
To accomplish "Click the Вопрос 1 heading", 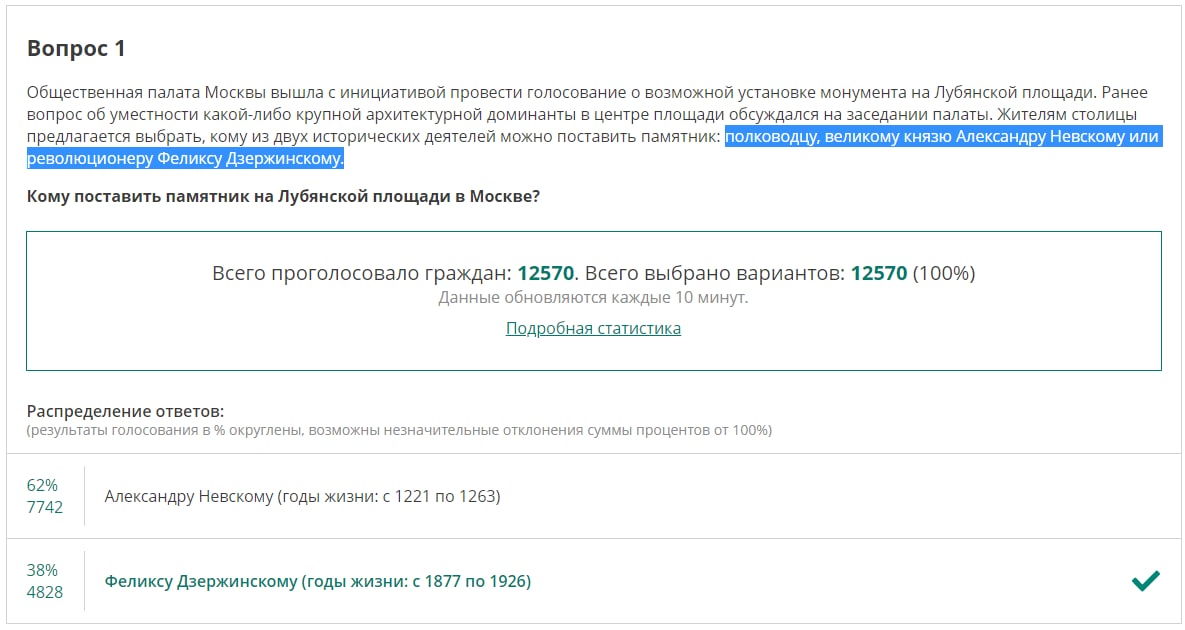I will [76, 48].
